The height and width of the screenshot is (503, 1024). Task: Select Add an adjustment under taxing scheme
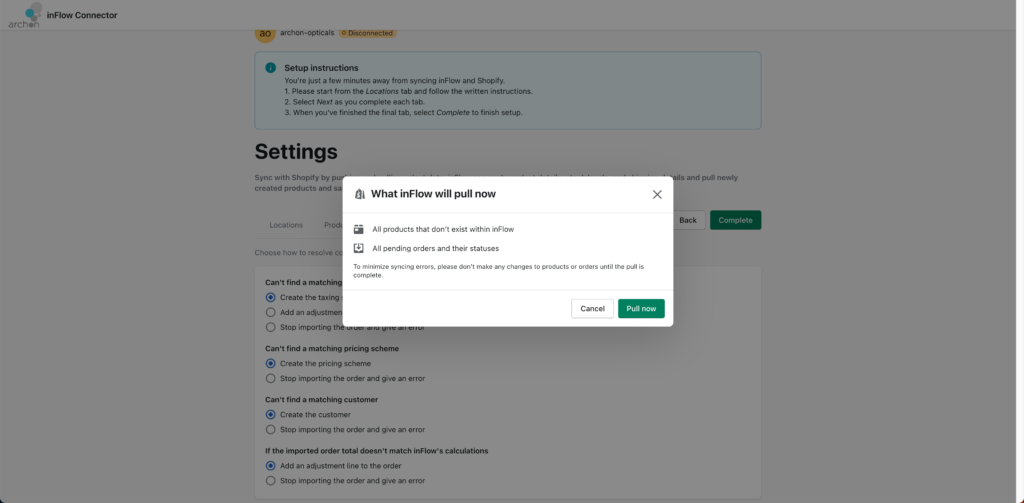[270, 312]
